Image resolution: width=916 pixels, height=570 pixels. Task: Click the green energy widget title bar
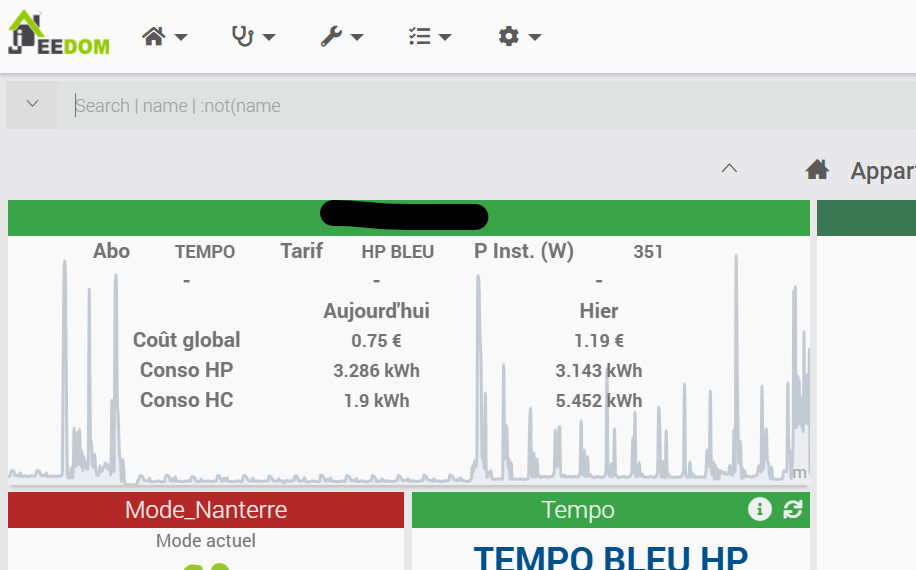pos(409,218)
